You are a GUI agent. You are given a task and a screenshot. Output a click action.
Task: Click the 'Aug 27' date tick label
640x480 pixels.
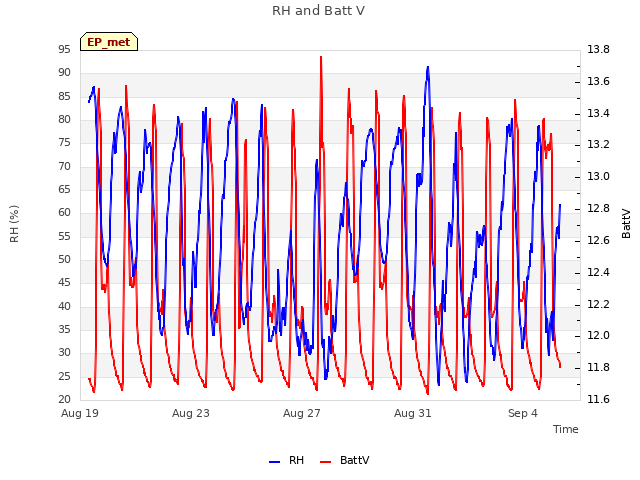tap(302, 413)
